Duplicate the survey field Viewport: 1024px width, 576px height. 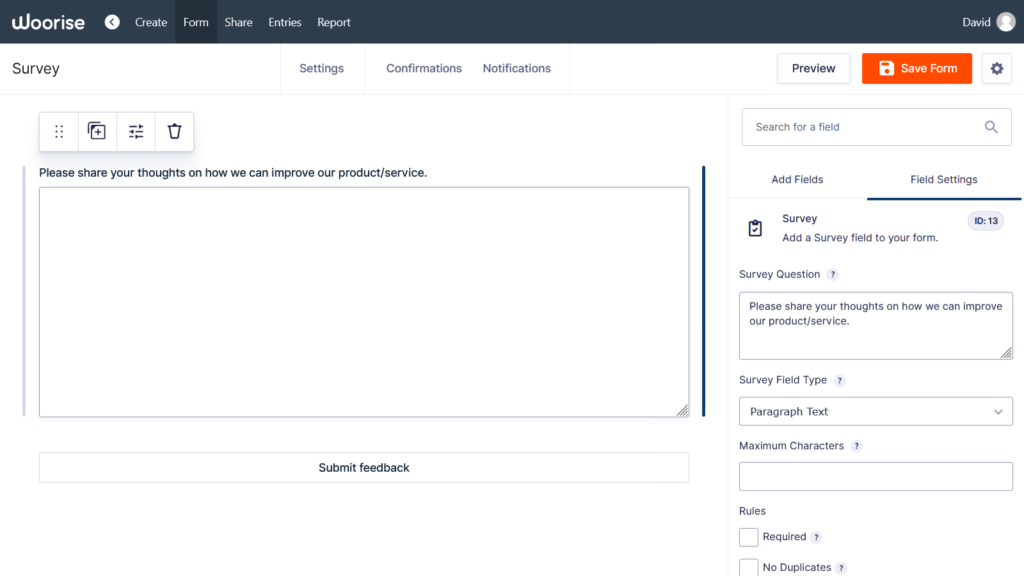[x=97, y=131]
